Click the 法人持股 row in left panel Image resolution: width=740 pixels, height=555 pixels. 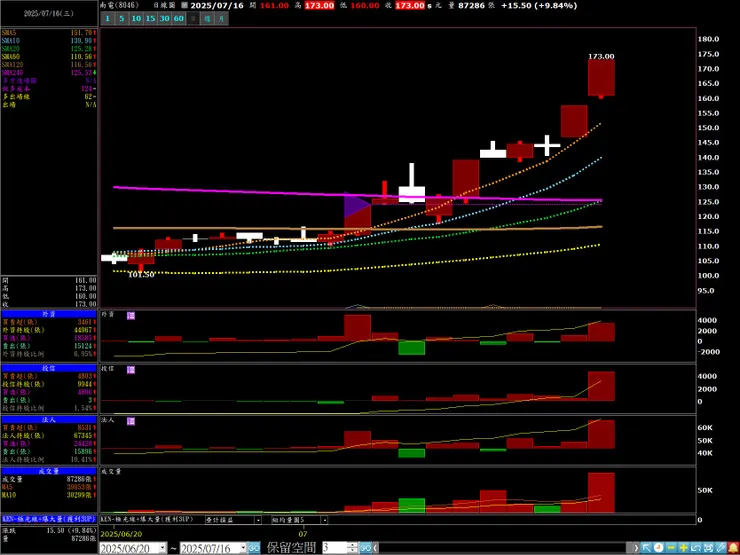49,436
